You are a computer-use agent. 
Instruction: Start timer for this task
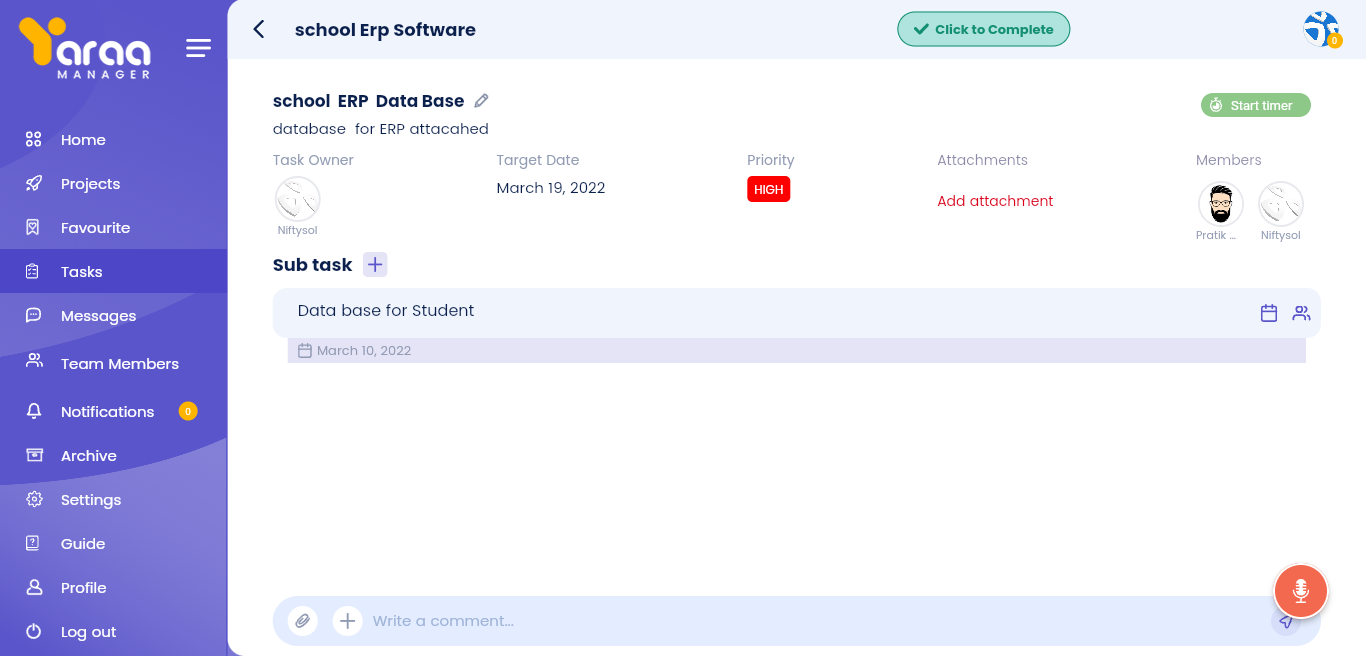[x=1255, y=105]
